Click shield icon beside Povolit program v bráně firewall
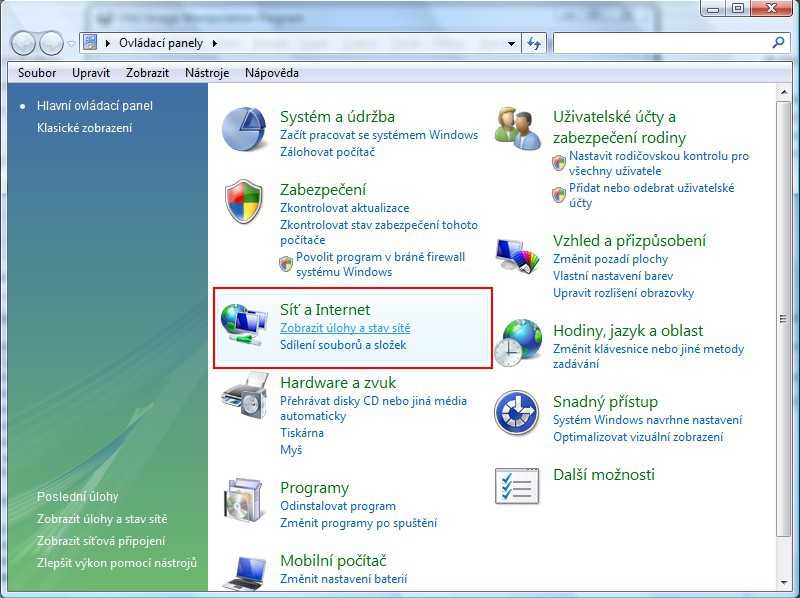The image size is (800, 598). coord(286,264)
